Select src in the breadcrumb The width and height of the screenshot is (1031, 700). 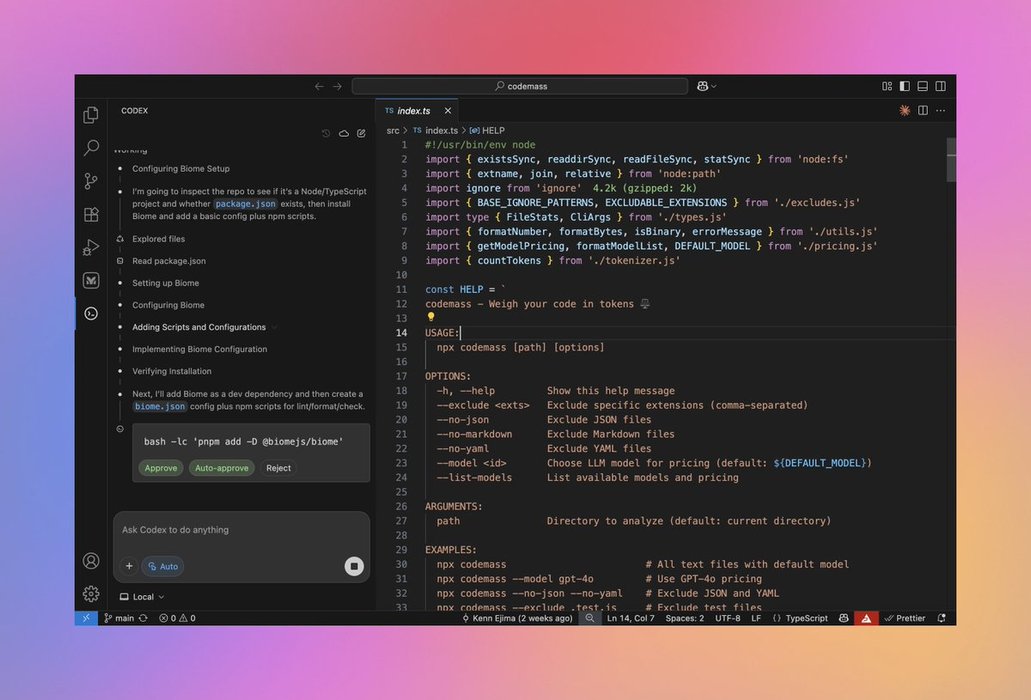[x=393, y=131]
